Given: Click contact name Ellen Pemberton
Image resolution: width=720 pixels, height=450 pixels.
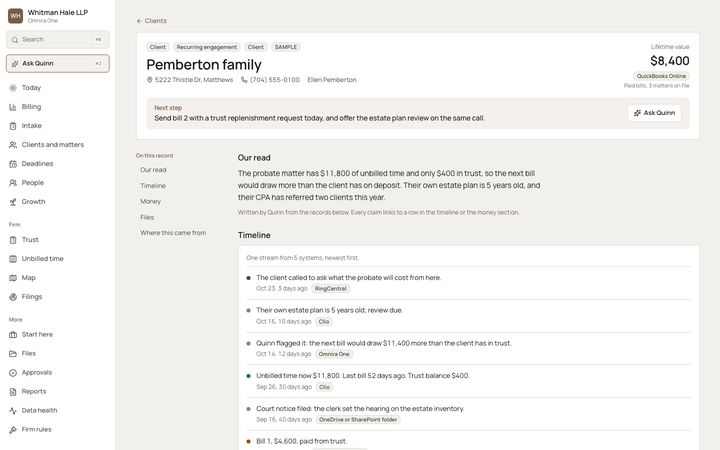Looking at the screenshot, I should tap(332, 80).
